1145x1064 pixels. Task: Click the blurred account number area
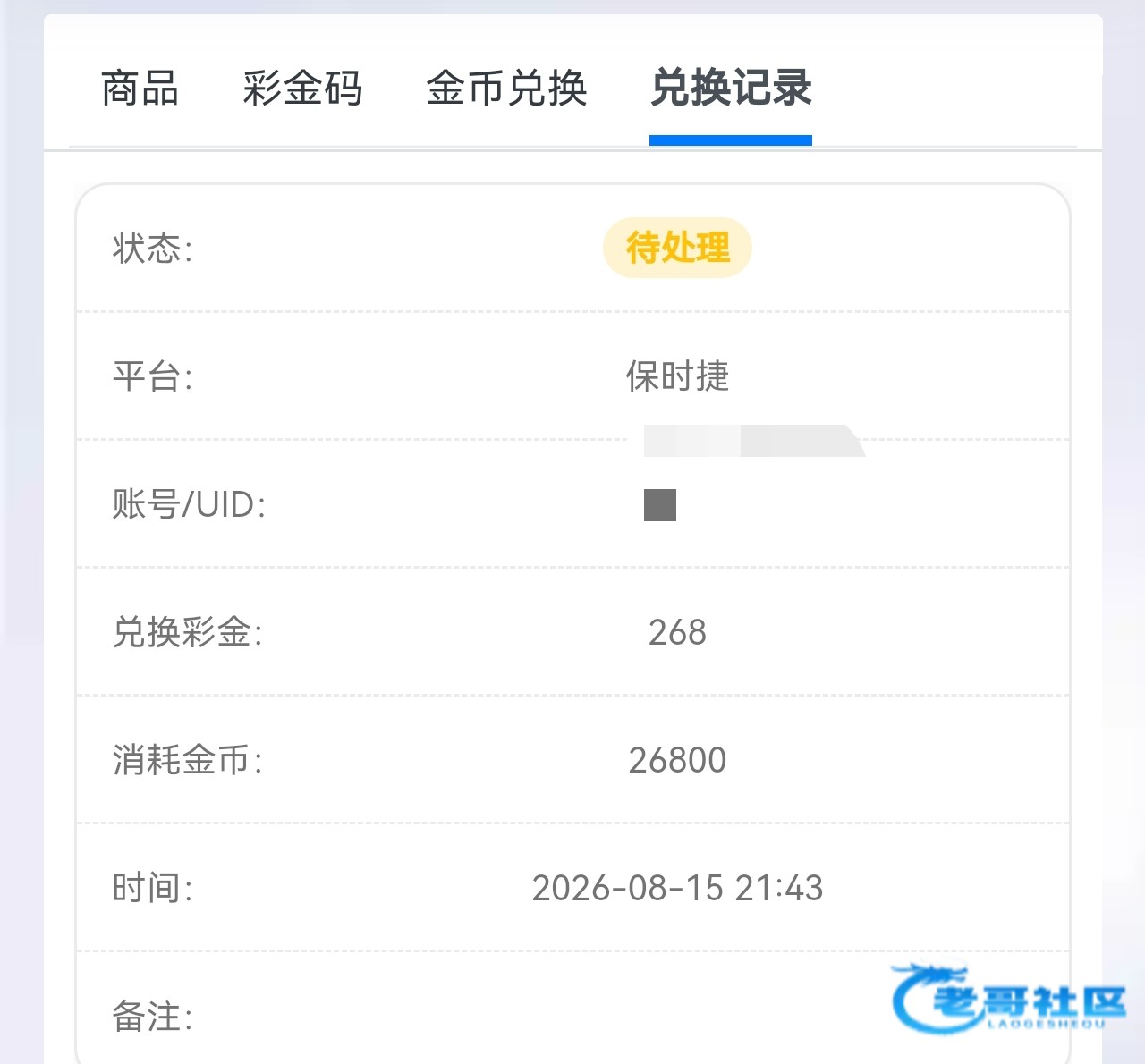[x=754, y=441]
